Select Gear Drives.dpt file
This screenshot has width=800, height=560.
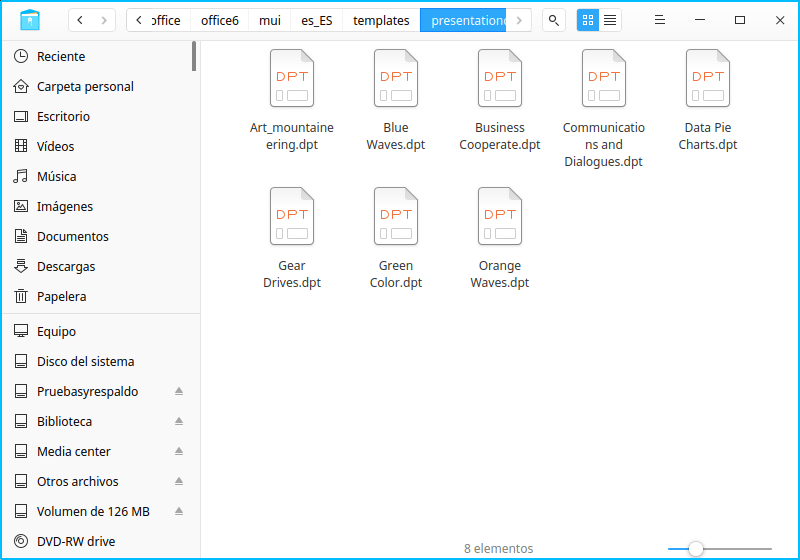292,238
